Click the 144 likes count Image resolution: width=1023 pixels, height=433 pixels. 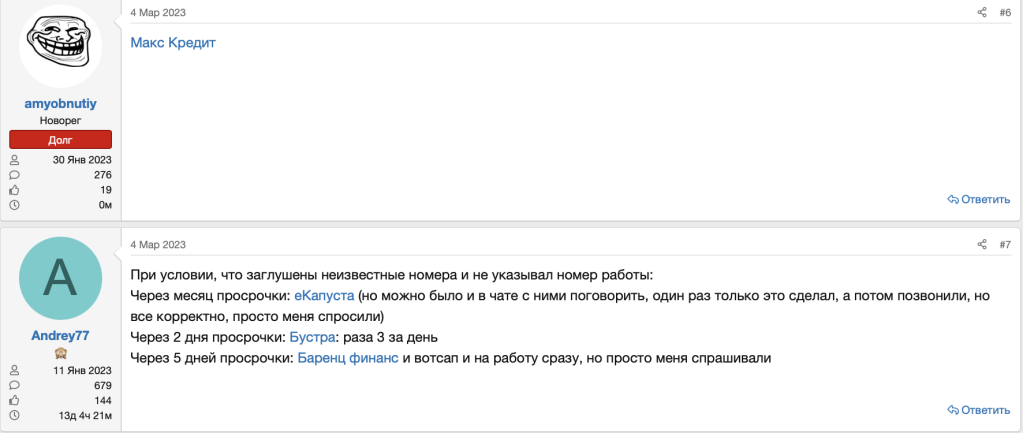(x=103, y=400)
